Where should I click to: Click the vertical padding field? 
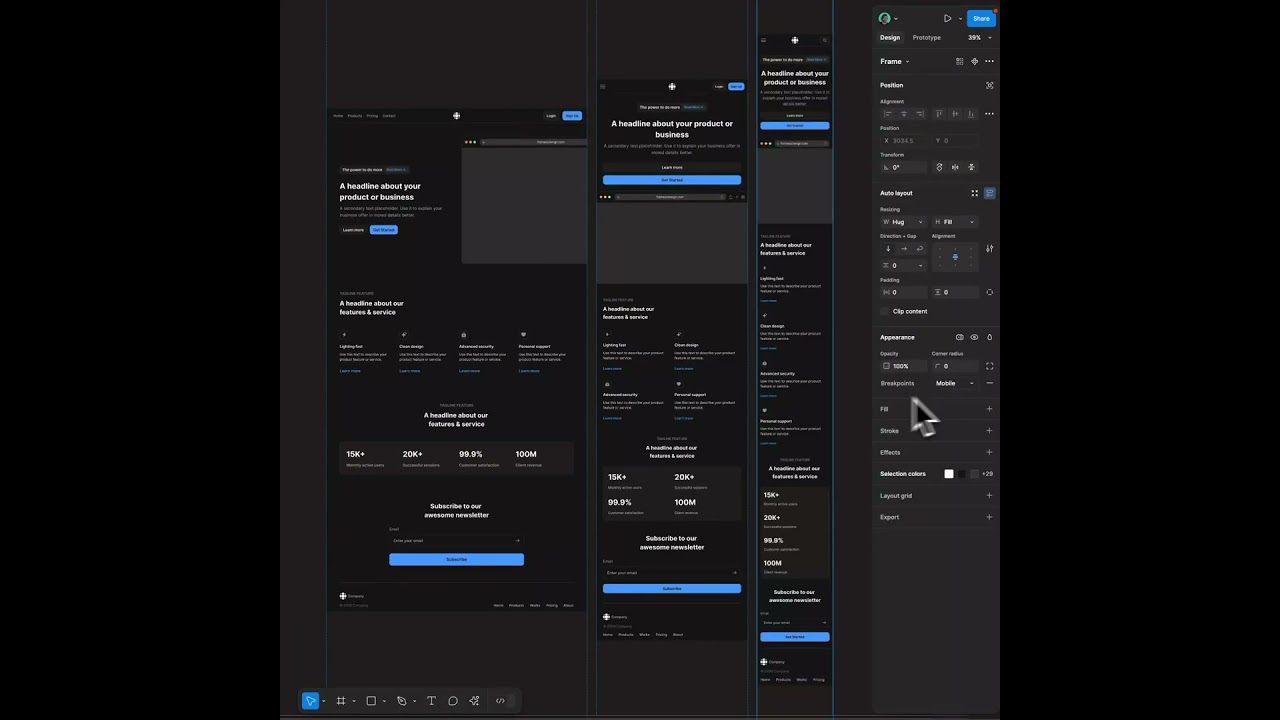[956, 292]
